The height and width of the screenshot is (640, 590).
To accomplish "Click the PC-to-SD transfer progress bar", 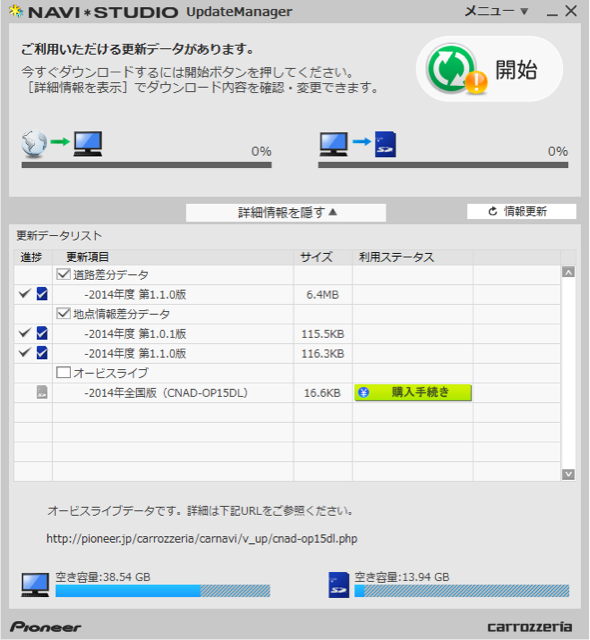I will [x=443, y=165].
